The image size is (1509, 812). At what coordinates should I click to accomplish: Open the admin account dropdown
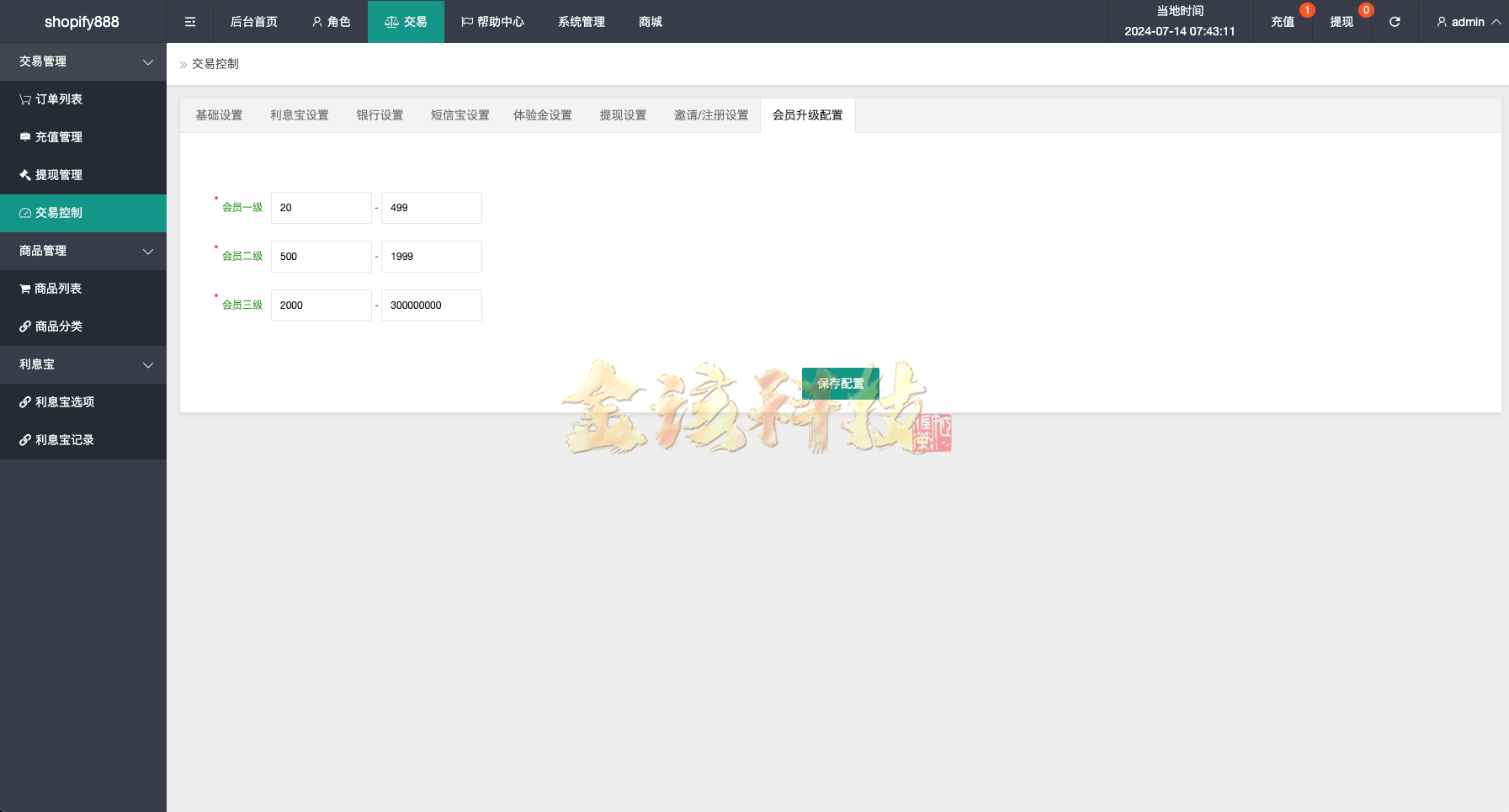click(1469, 21)
